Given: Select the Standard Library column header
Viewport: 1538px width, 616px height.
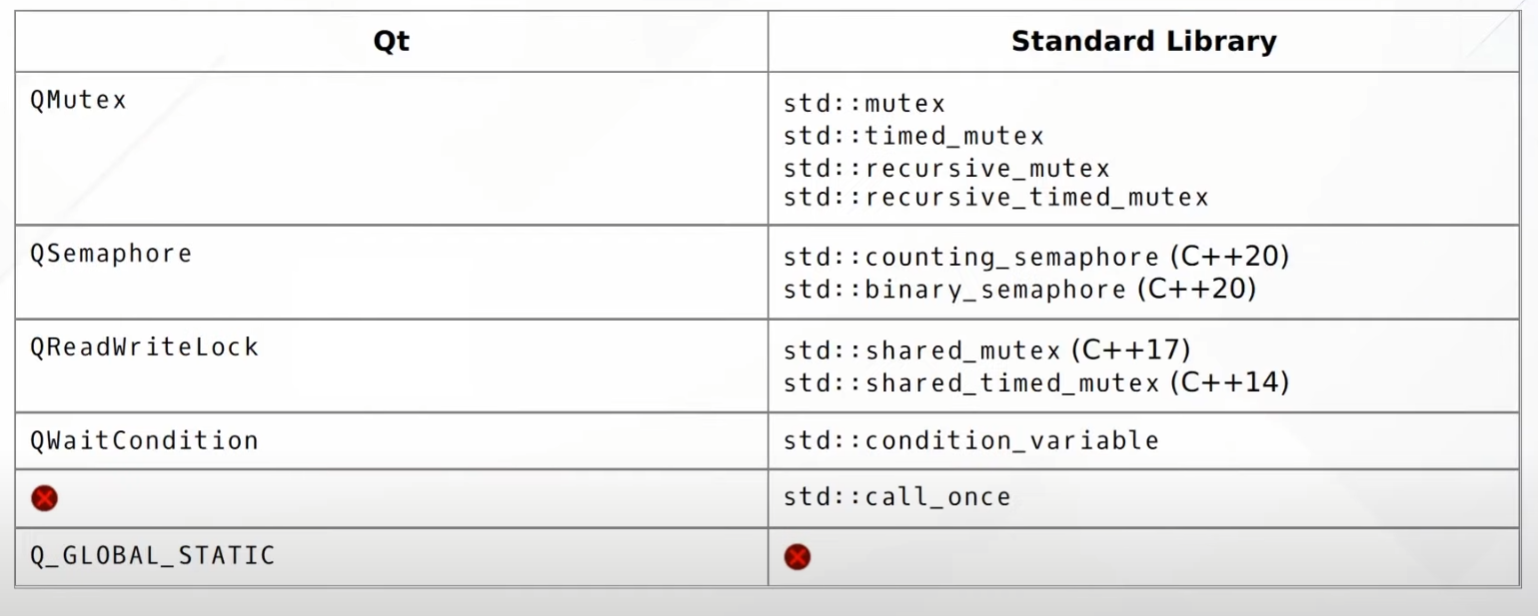Looking at the screenshot, I should [x=1143, y=41].
